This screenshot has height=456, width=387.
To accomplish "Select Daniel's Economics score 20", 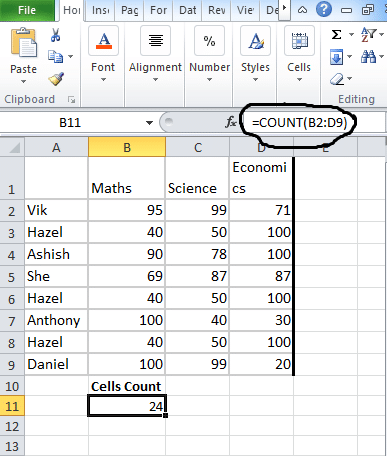I will [261, 364].
